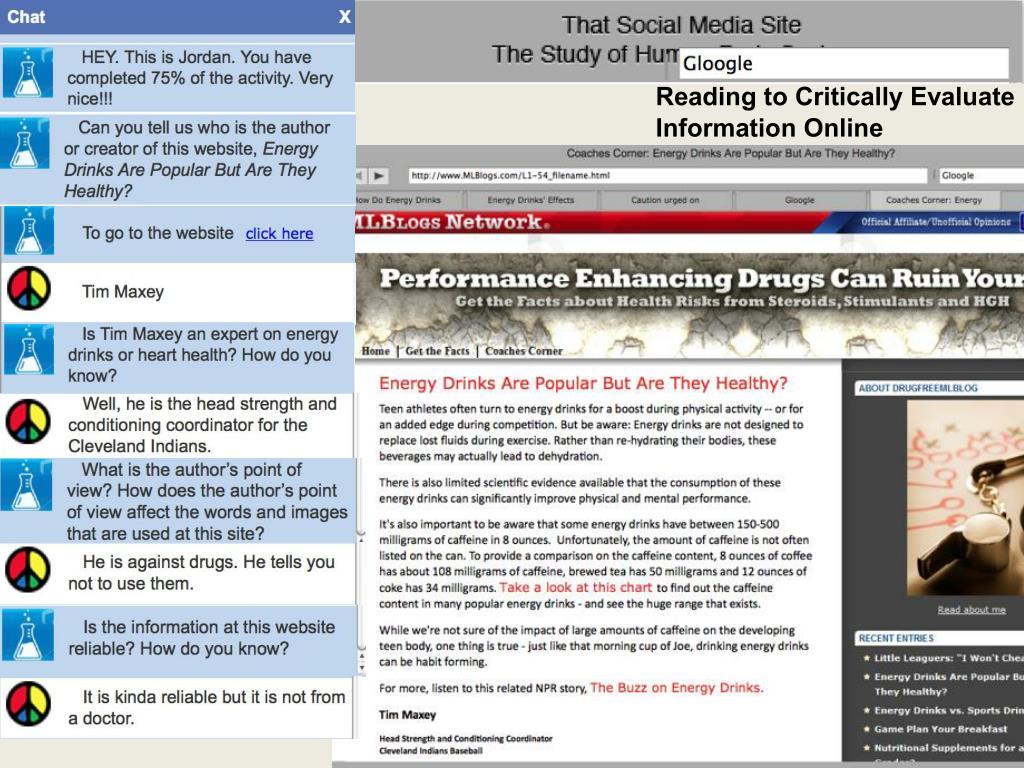Click the 'RECENT ENTRIES' sidebar heading
This screenshot has width=1024, height=768.
click(896, 638)
